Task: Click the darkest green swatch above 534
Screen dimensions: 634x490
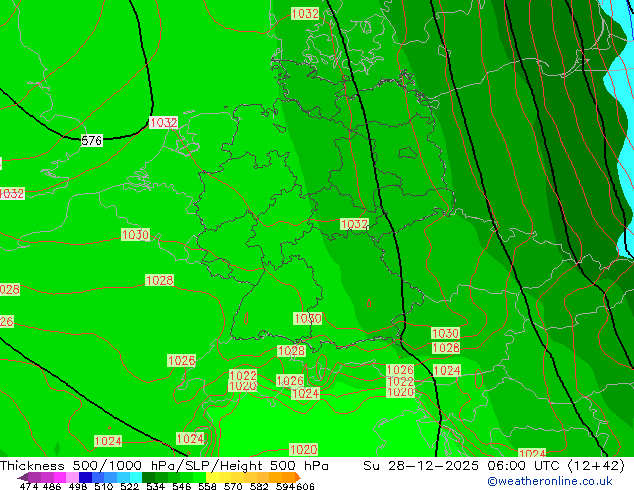Action: pos(148,477)
